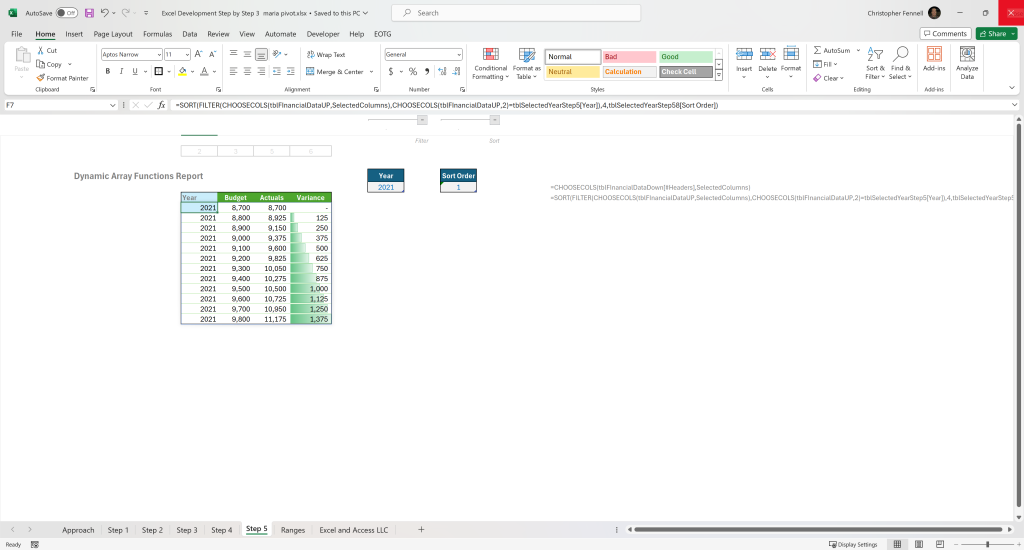The width and height of the screenshot is (1024, 550).
Task: Click the Cut scissors icon
Action: 40,50
